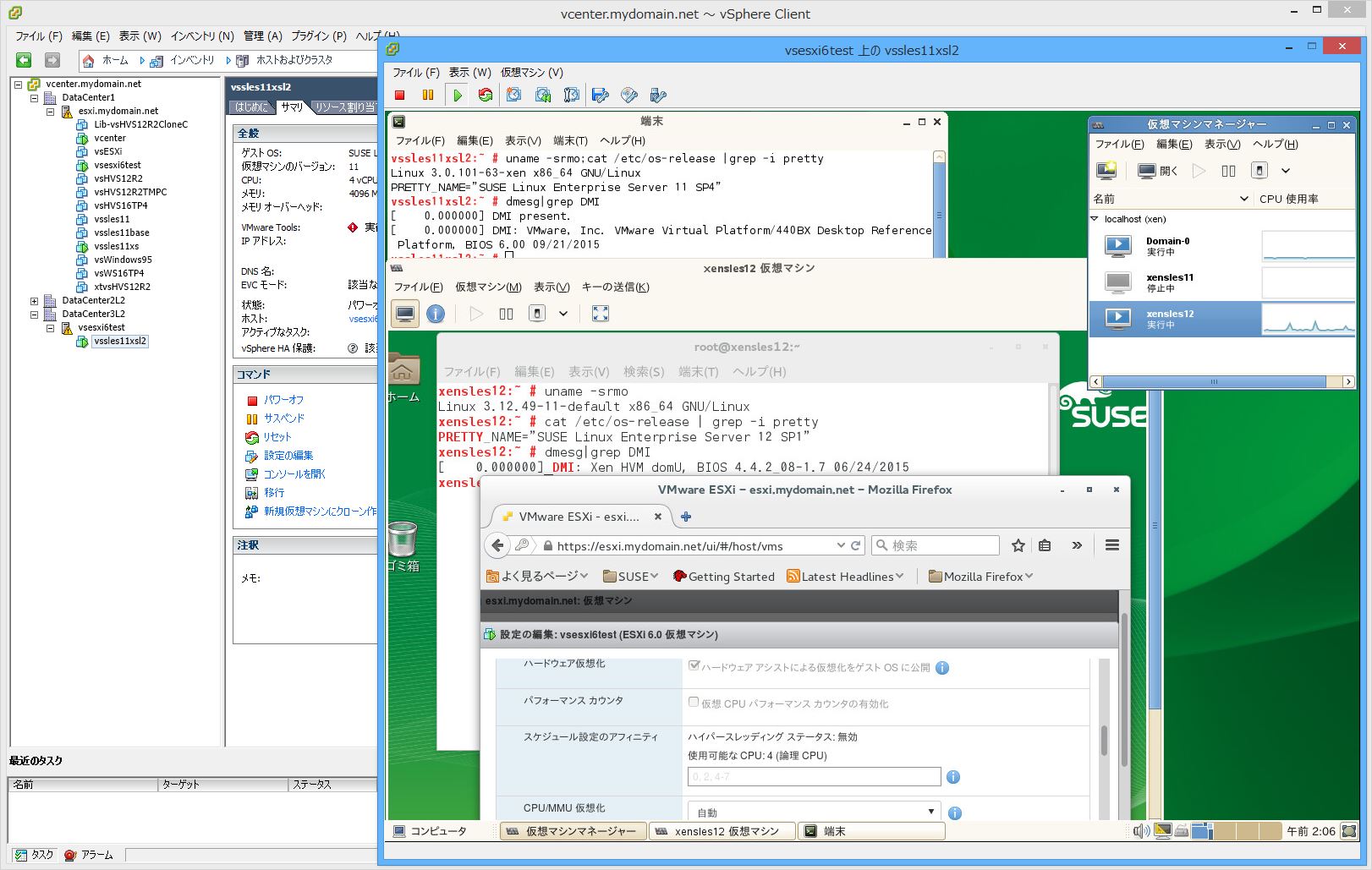
Task: Open the shutdown dropdown arrow in VM Manager toolbar
Action: [1286, 171]
